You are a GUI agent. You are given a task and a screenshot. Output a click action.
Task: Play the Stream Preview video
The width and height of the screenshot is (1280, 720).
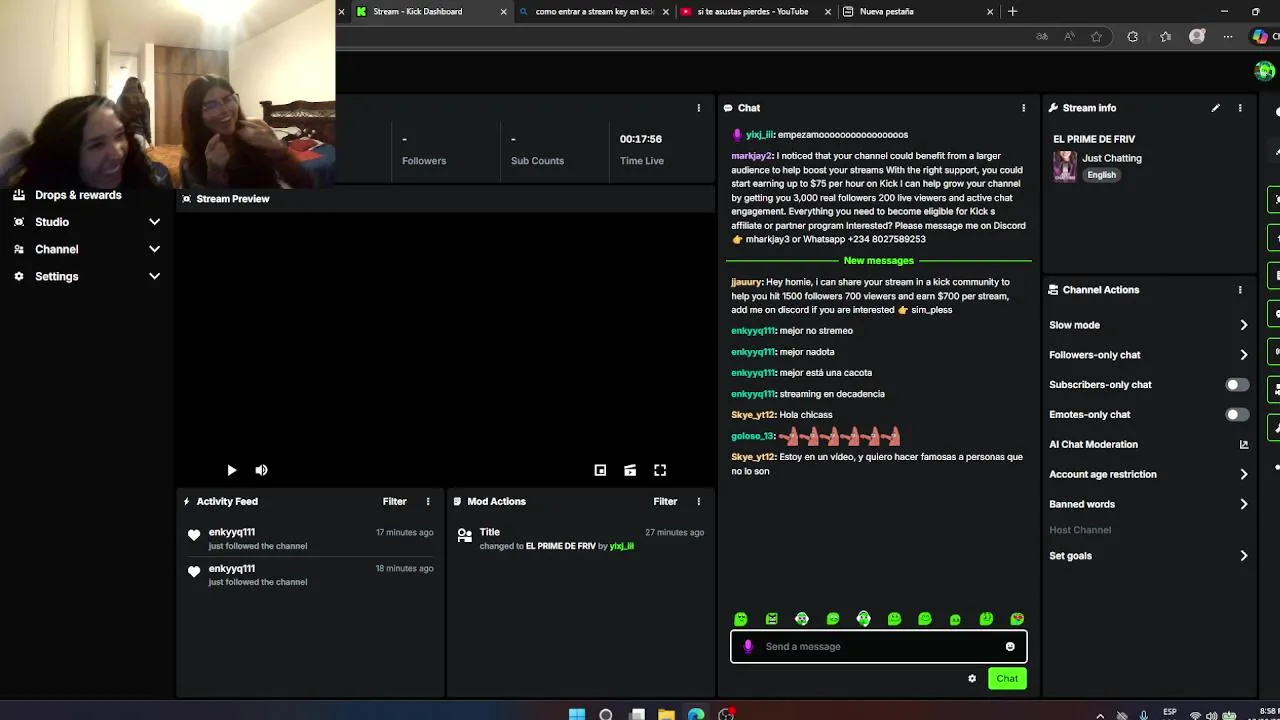[231, 470]
